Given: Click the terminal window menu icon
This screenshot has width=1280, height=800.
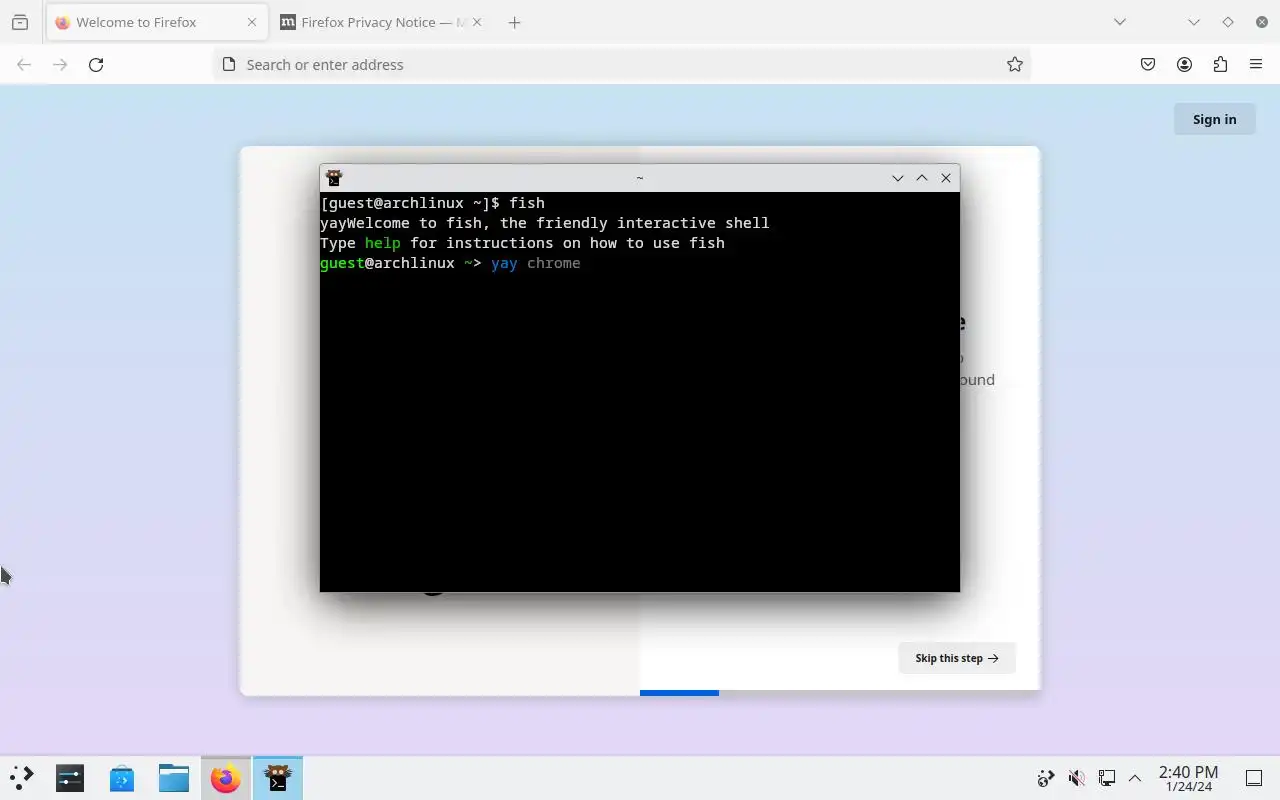Looking at the screenshot, I should click(x=334, y=178).
